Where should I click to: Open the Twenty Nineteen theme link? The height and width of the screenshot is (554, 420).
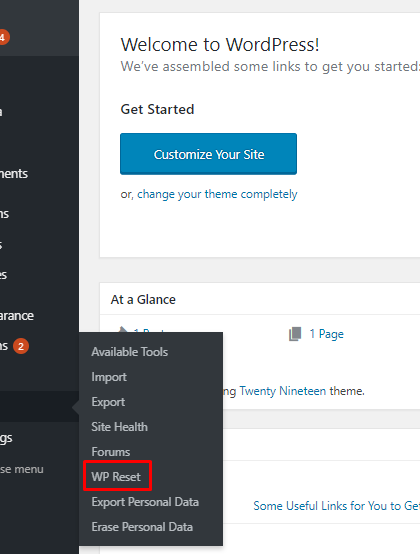point(283,391)
